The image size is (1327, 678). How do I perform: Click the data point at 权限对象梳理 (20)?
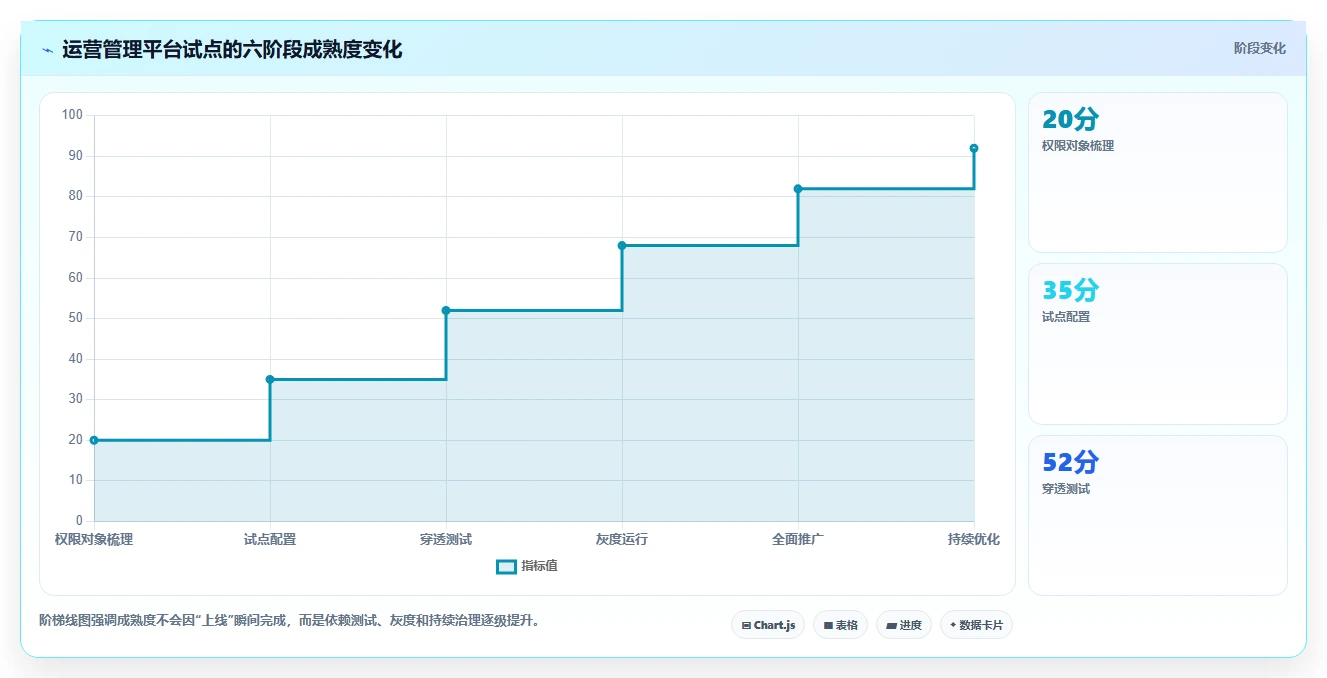point(94,440)
